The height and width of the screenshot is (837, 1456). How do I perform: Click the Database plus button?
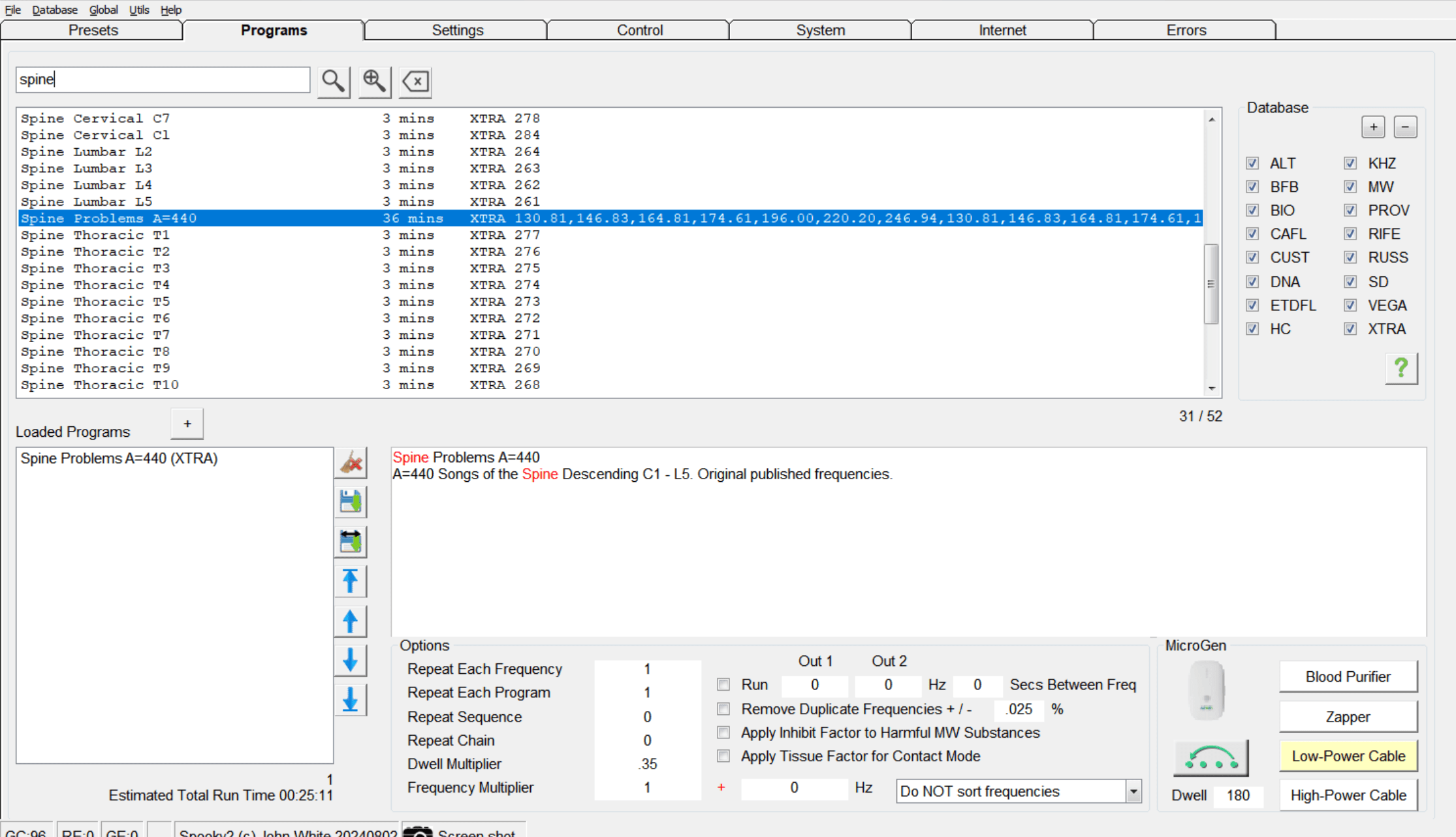[x=1373, y=127]
